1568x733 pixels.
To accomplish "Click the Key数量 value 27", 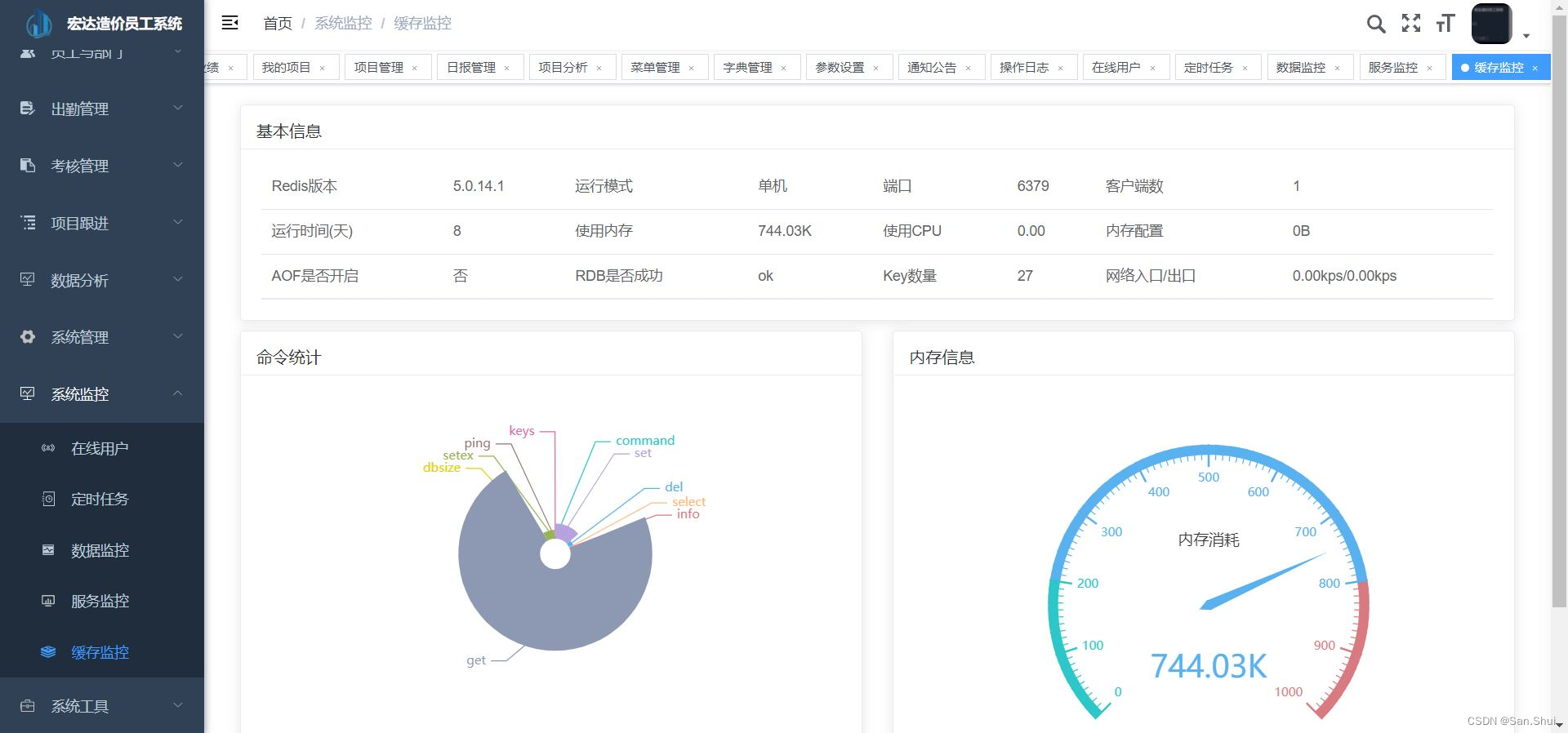I will coord(1025,276).
